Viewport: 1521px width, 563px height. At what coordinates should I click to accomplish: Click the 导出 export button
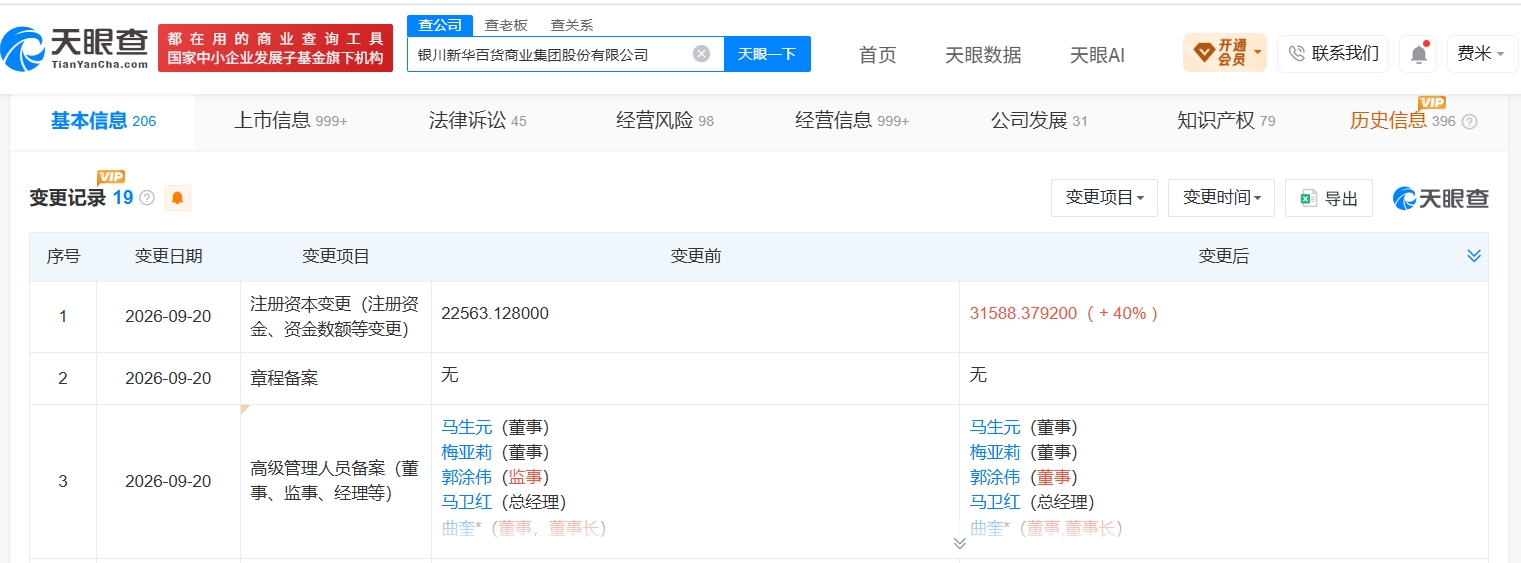[x=1329, y=198]
